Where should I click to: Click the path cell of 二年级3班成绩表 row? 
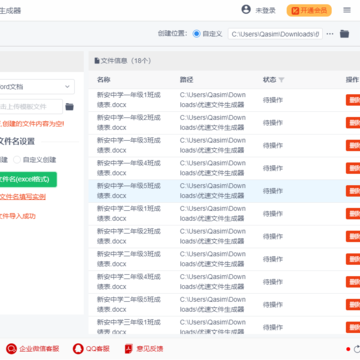coord(213,259)
